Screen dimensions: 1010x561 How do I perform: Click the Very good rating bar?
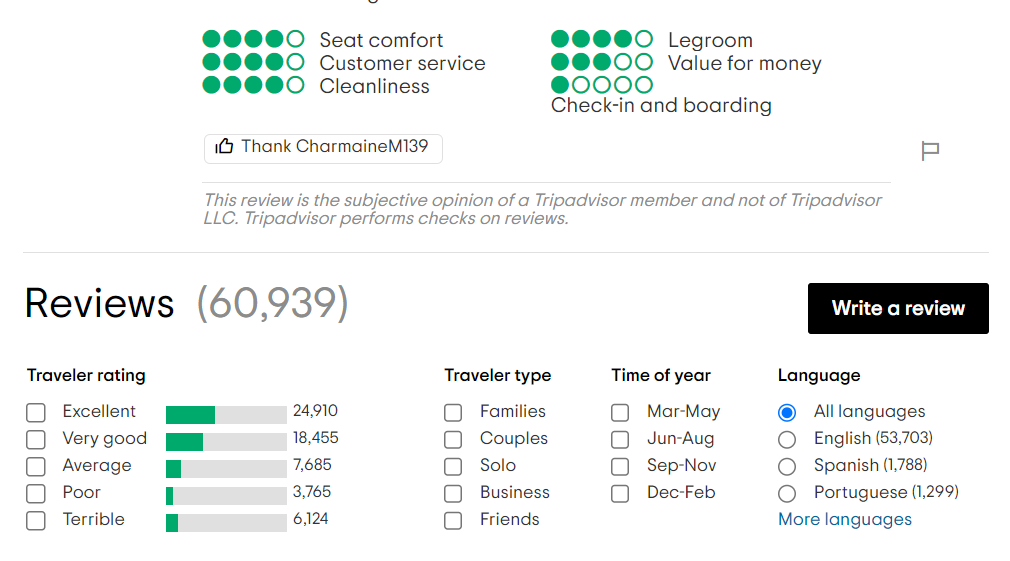tap(226, 442)
